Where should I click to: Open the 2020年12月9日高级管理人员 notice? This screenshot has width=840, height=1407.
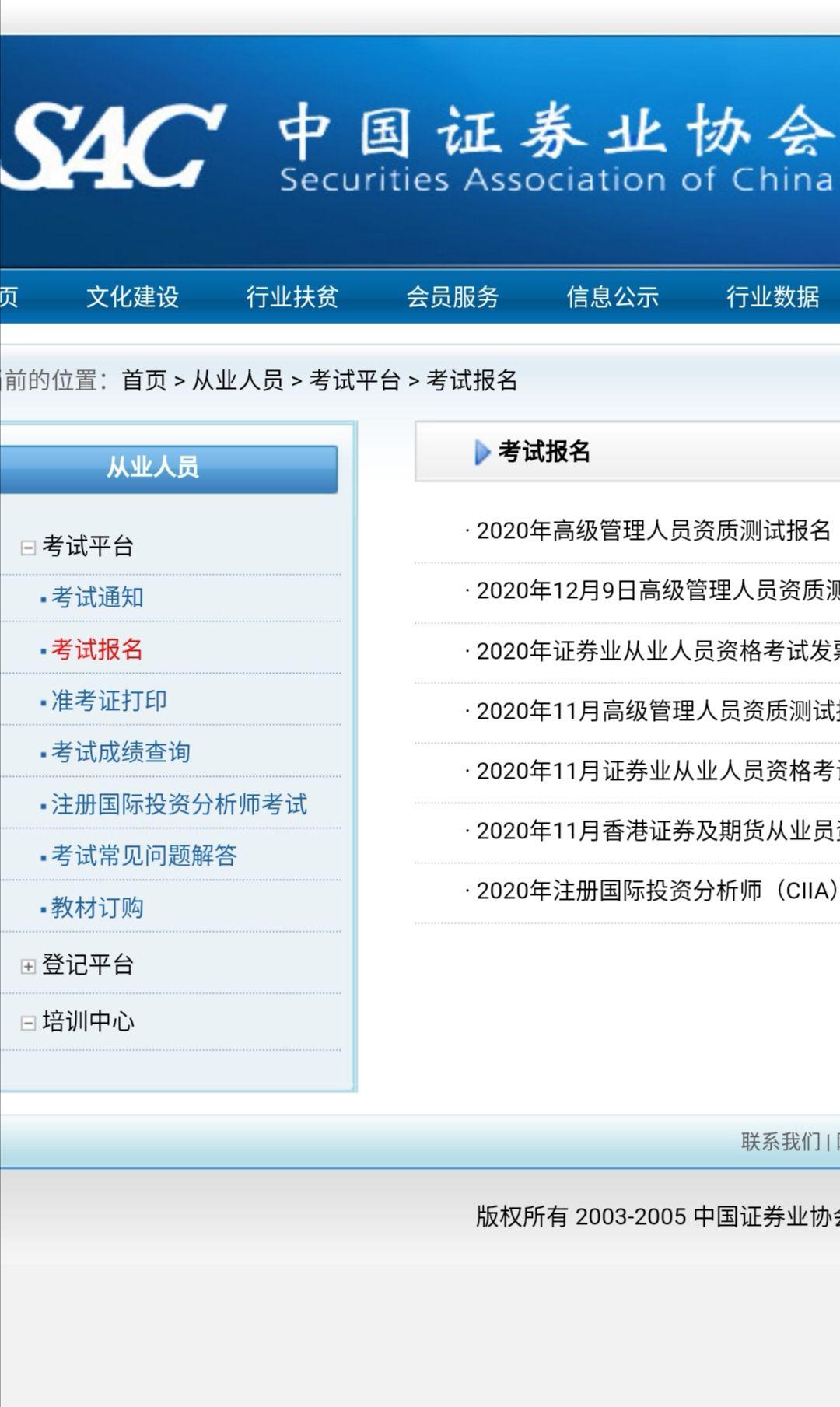point(658,591)
